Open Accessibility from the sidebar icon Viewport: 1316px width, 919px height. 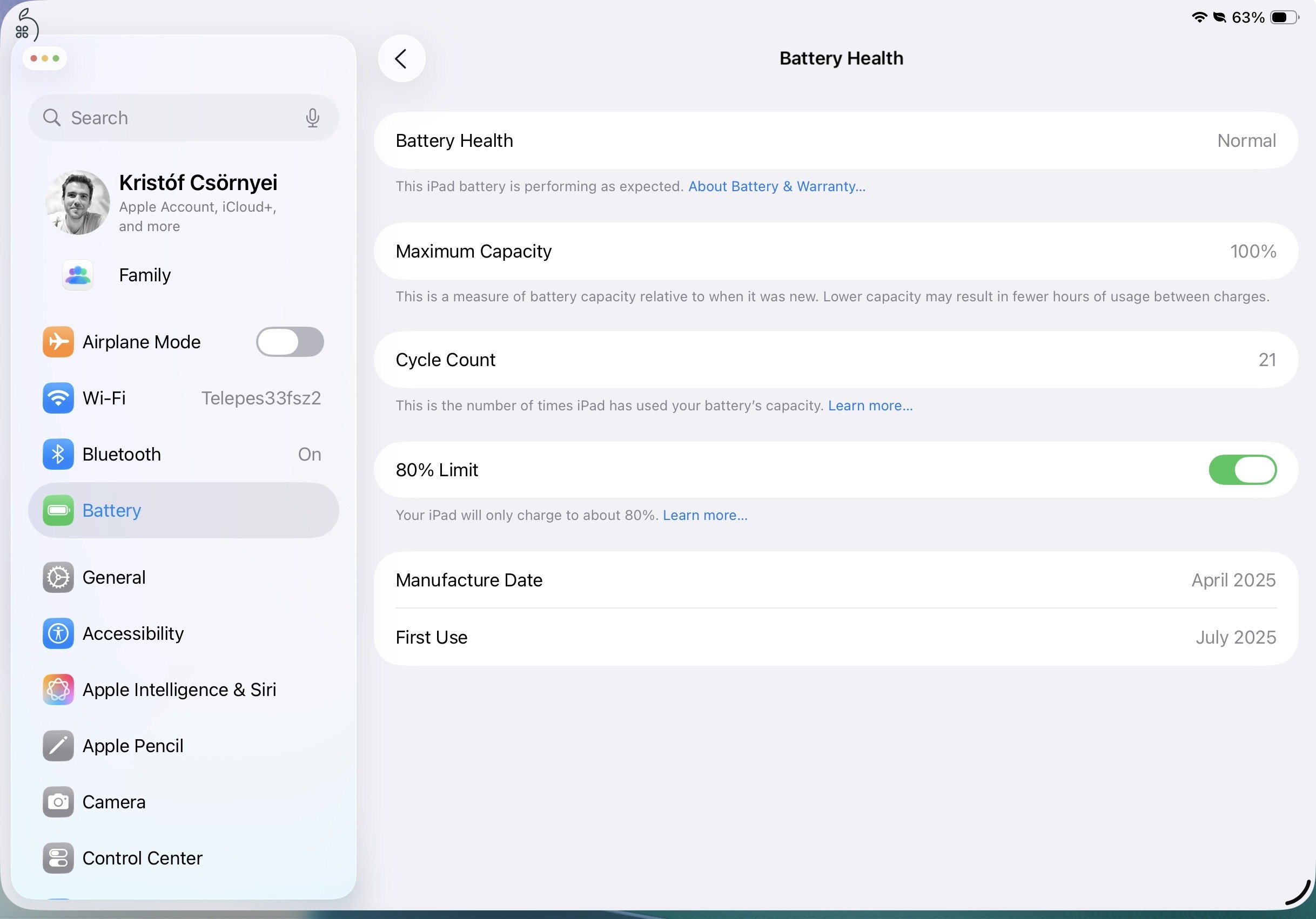coord(58,633)
